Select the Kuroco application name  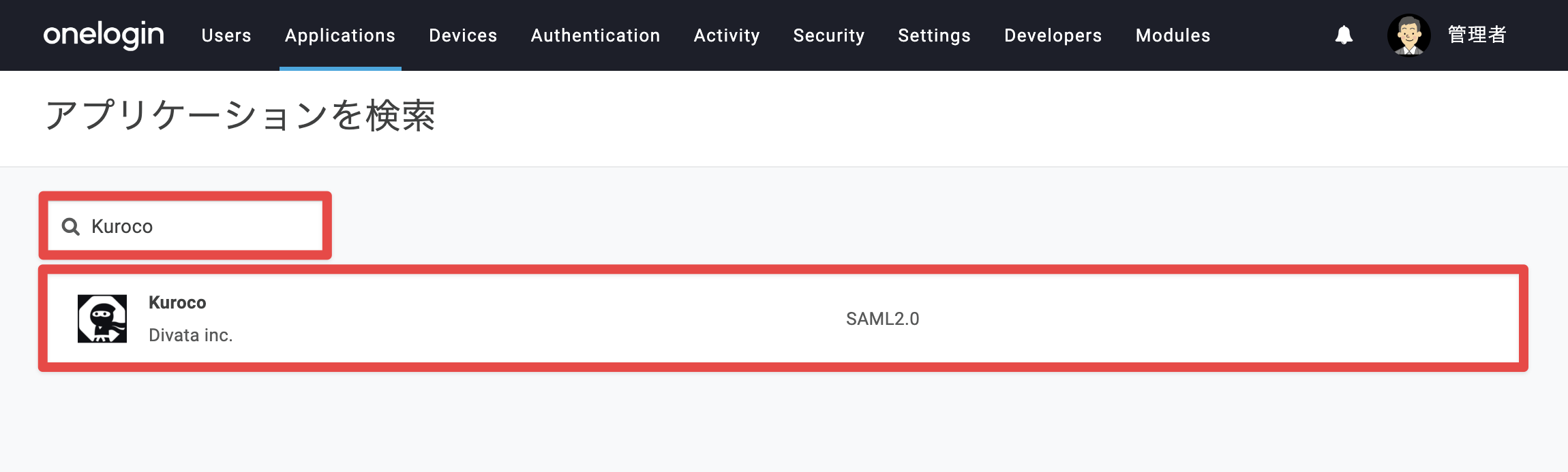point(177,302)
